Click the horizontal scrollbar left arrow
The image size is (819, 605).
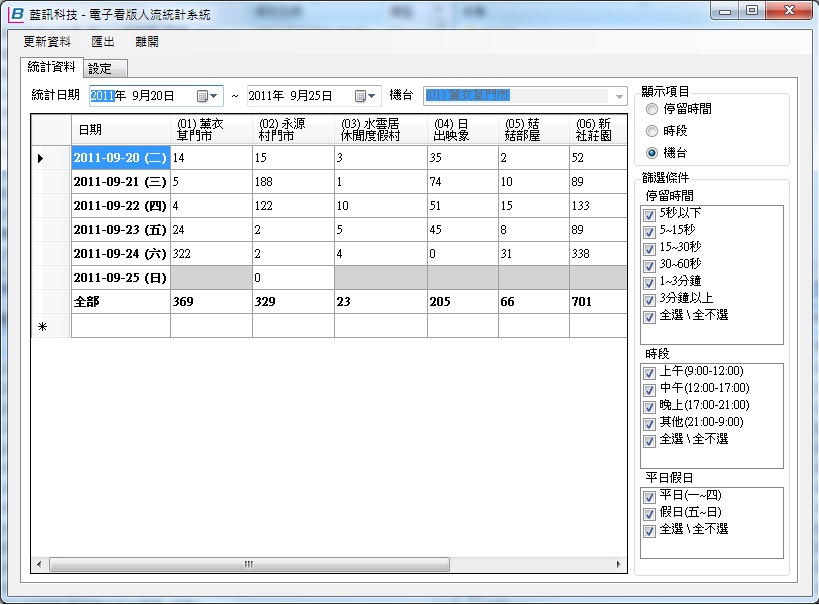click(39, 564)
